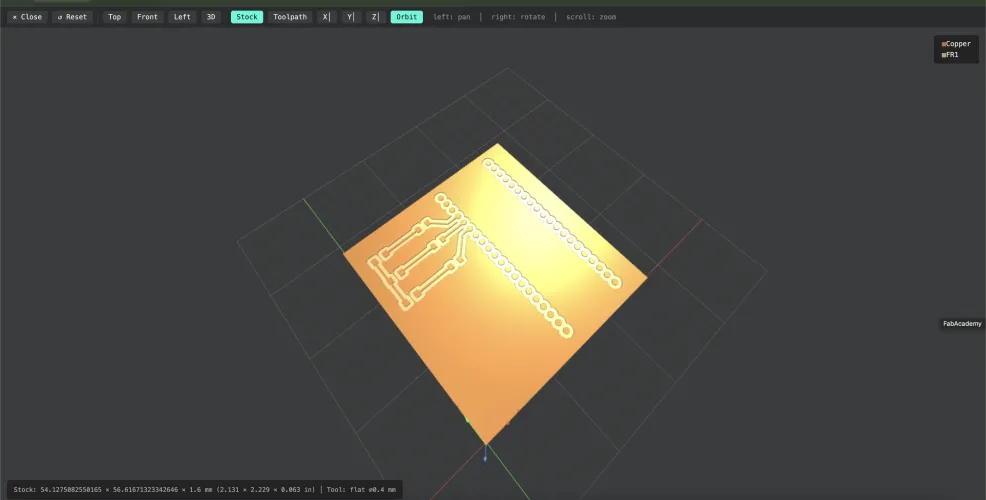Reset the camera view
This screenshot has width=986, height=500.
[x=72, y=17]
